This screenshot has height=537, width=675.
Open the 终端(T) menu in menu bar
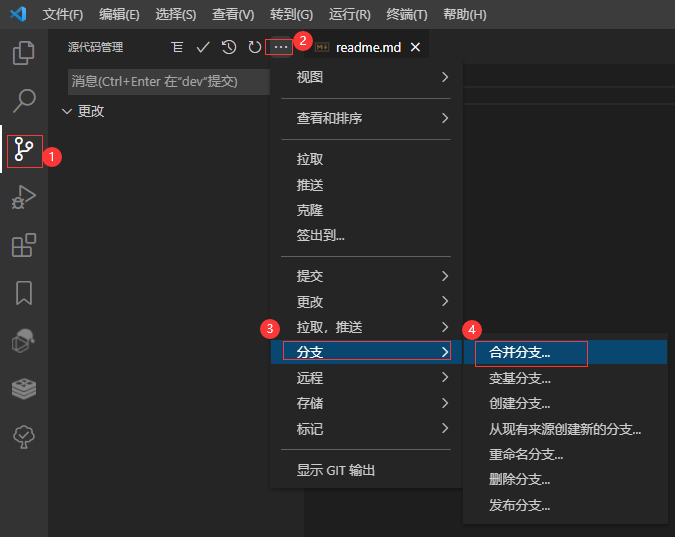pyautogui.click(x=406, y=15)
